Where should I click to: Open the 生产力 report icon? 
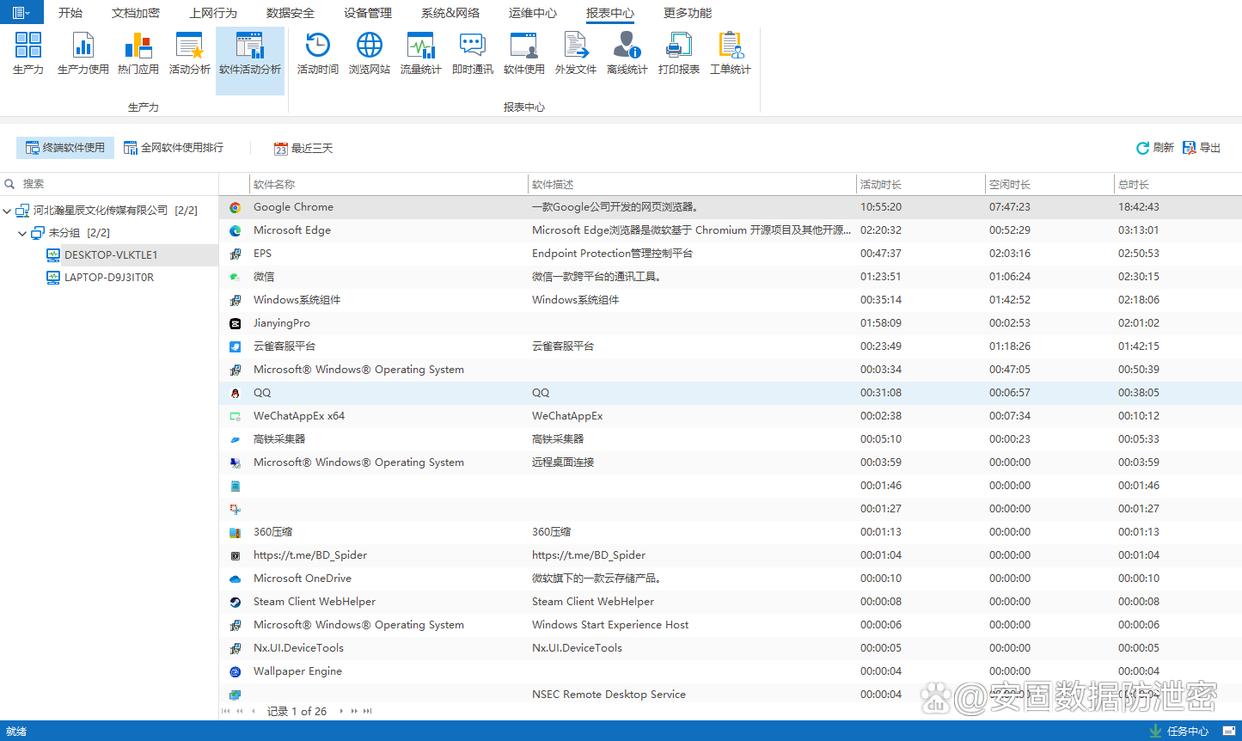pyautogui.click(x=28, y=53)
